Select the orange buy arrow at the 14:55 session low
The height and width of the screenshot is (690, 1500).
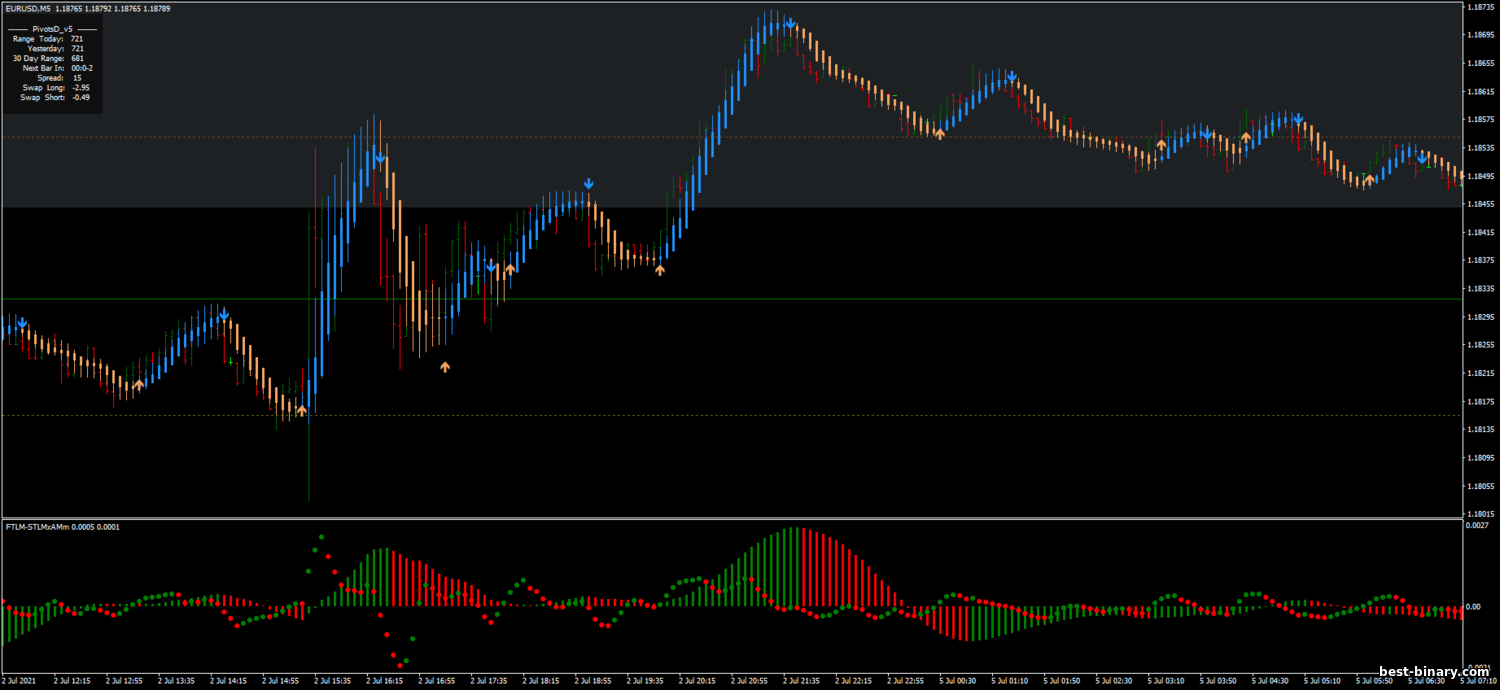pyautogui.click(x=301, y=410)
